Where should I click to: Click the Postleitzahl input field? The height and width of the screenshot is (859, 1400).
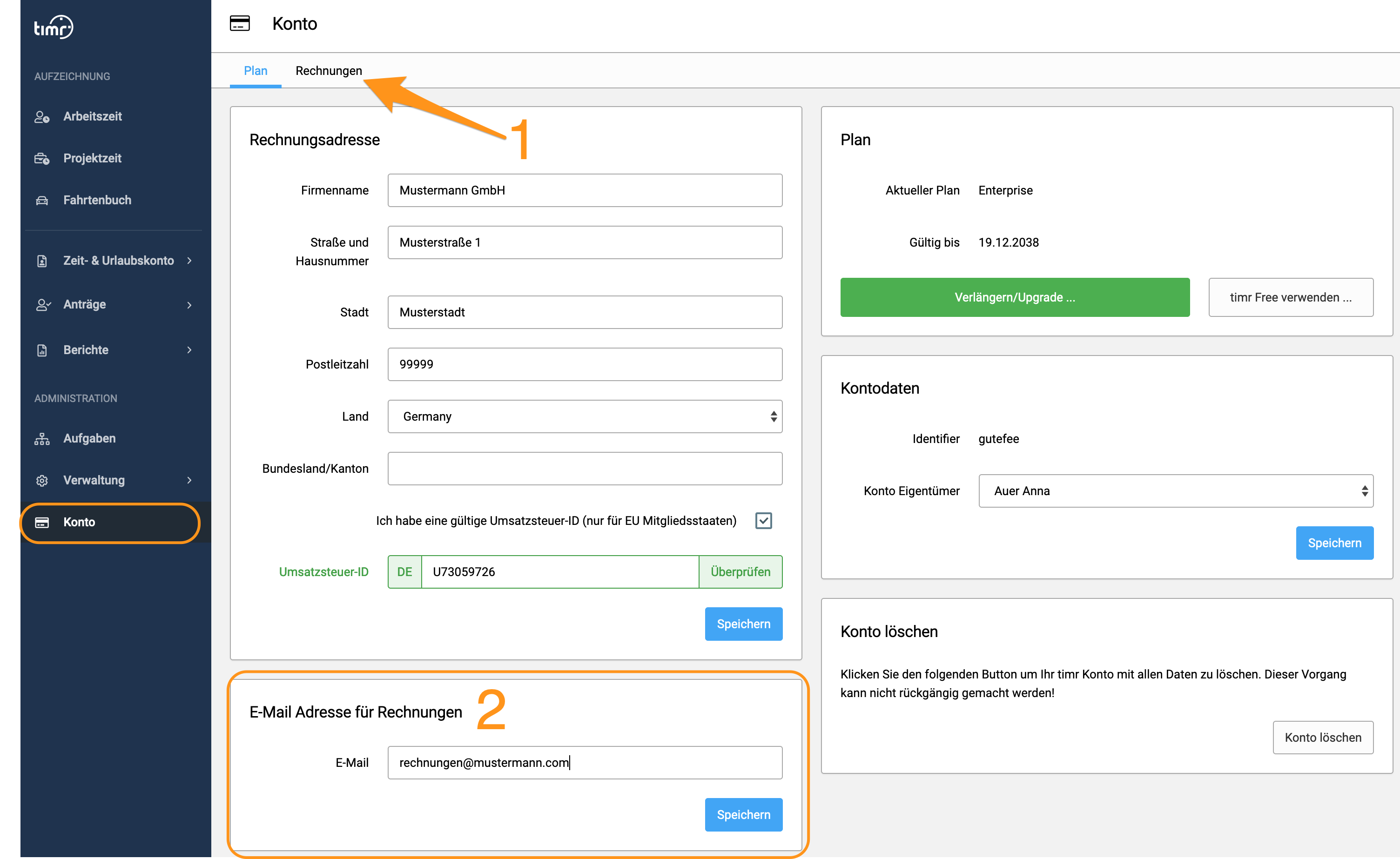585,364
